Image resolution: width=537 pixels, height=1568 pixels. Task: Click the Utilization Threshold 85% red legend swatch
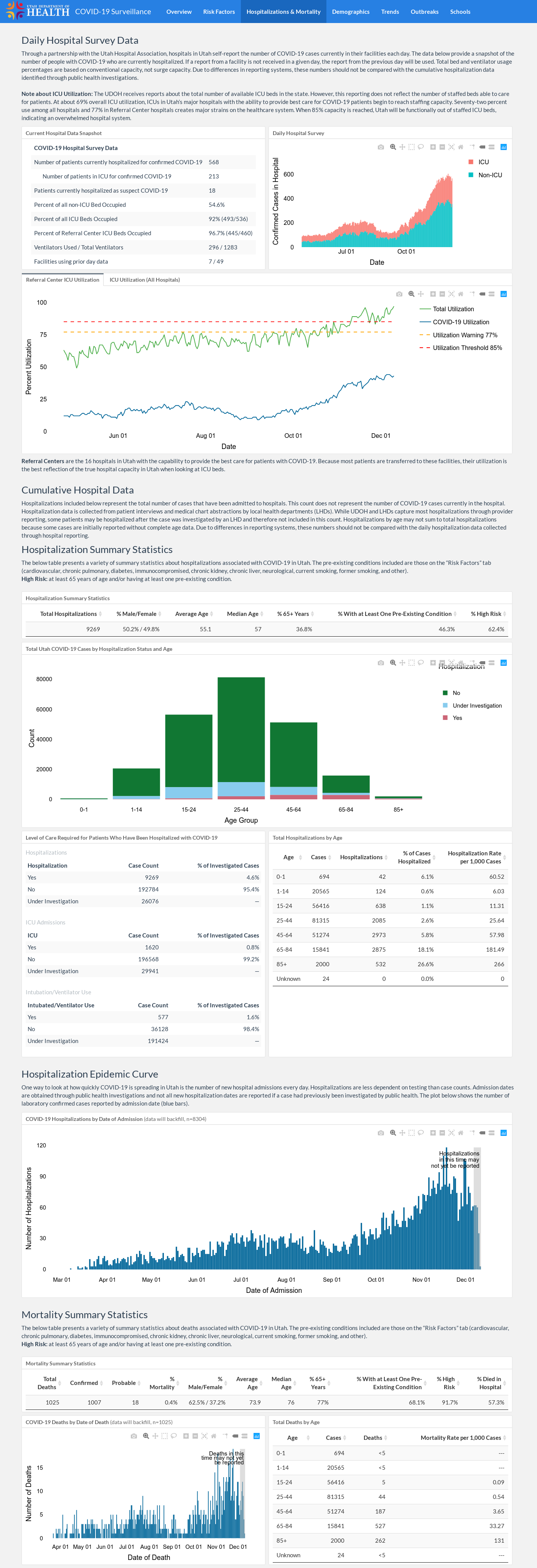coord(425,348)
